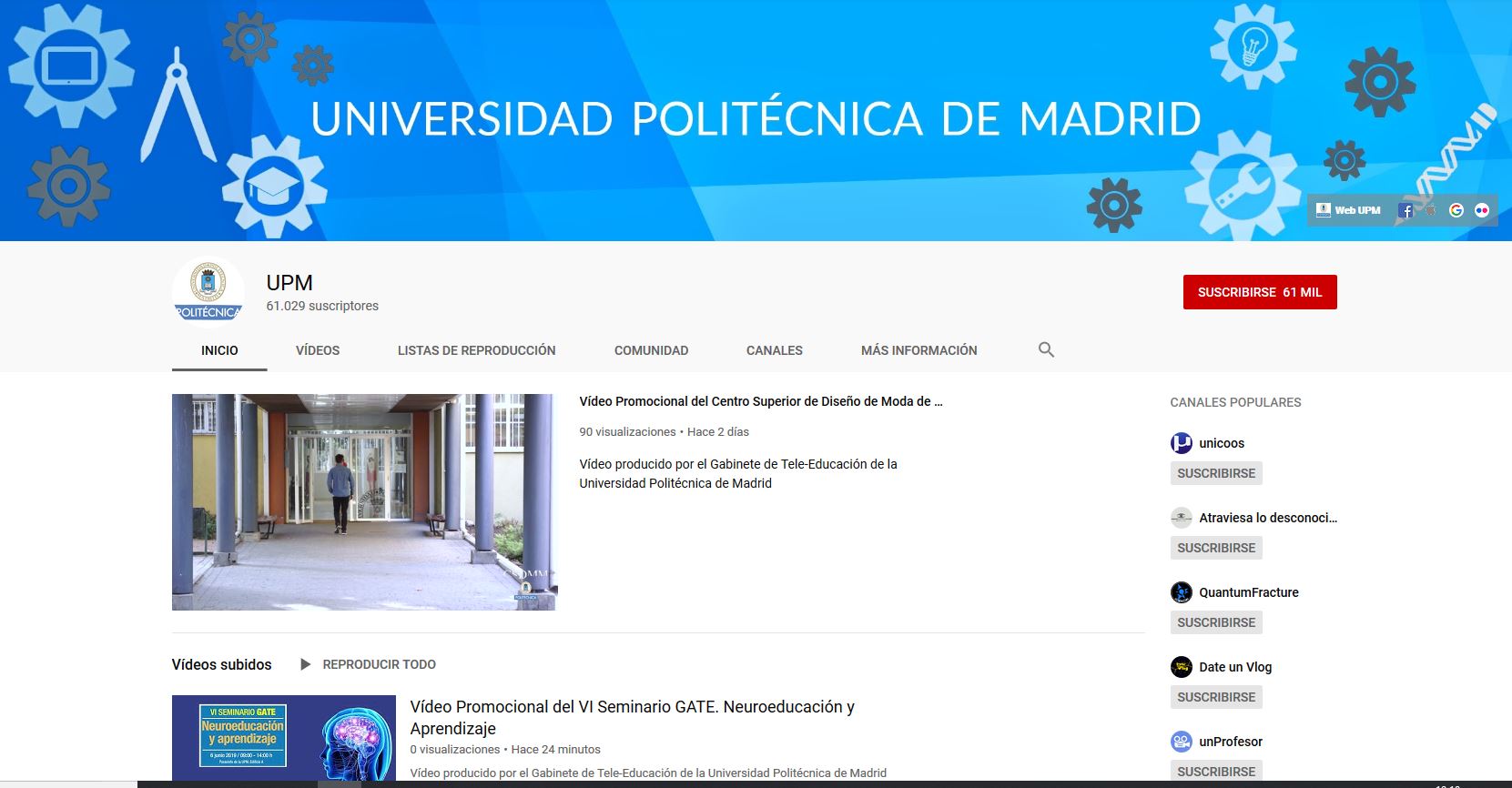Click the play triangle beside Reproducir todo
Viewport: 1512px width, 788px height.
pos(306,664)
